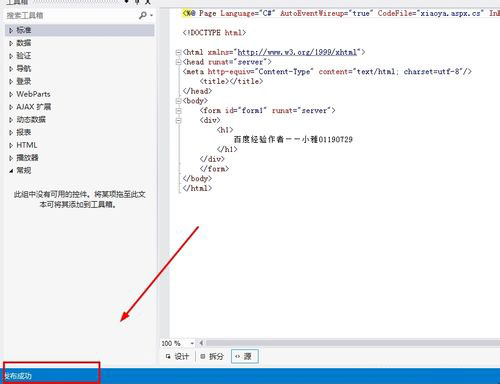Focus the 搜索工具箱 search field
The image size is (500, 384).
click(72, 15)
